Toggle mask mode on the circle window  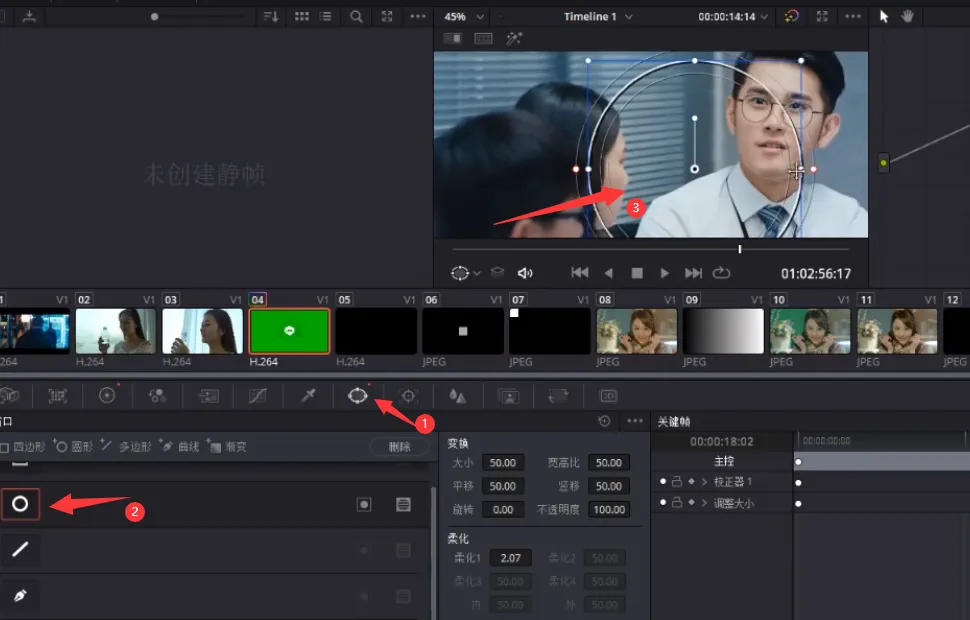coord(403,504)
